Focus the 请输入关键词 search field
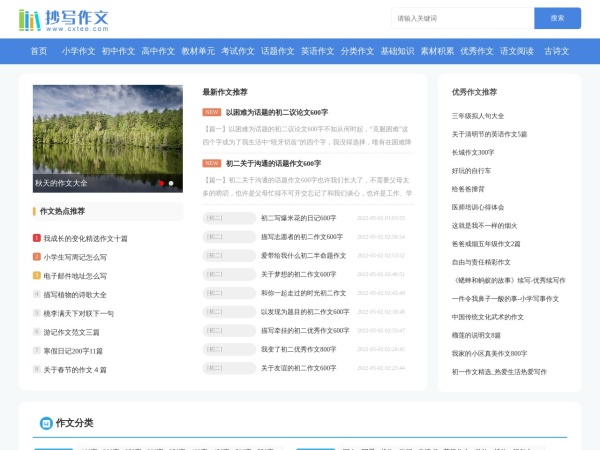600x450 pixels. tap(461, 18)
